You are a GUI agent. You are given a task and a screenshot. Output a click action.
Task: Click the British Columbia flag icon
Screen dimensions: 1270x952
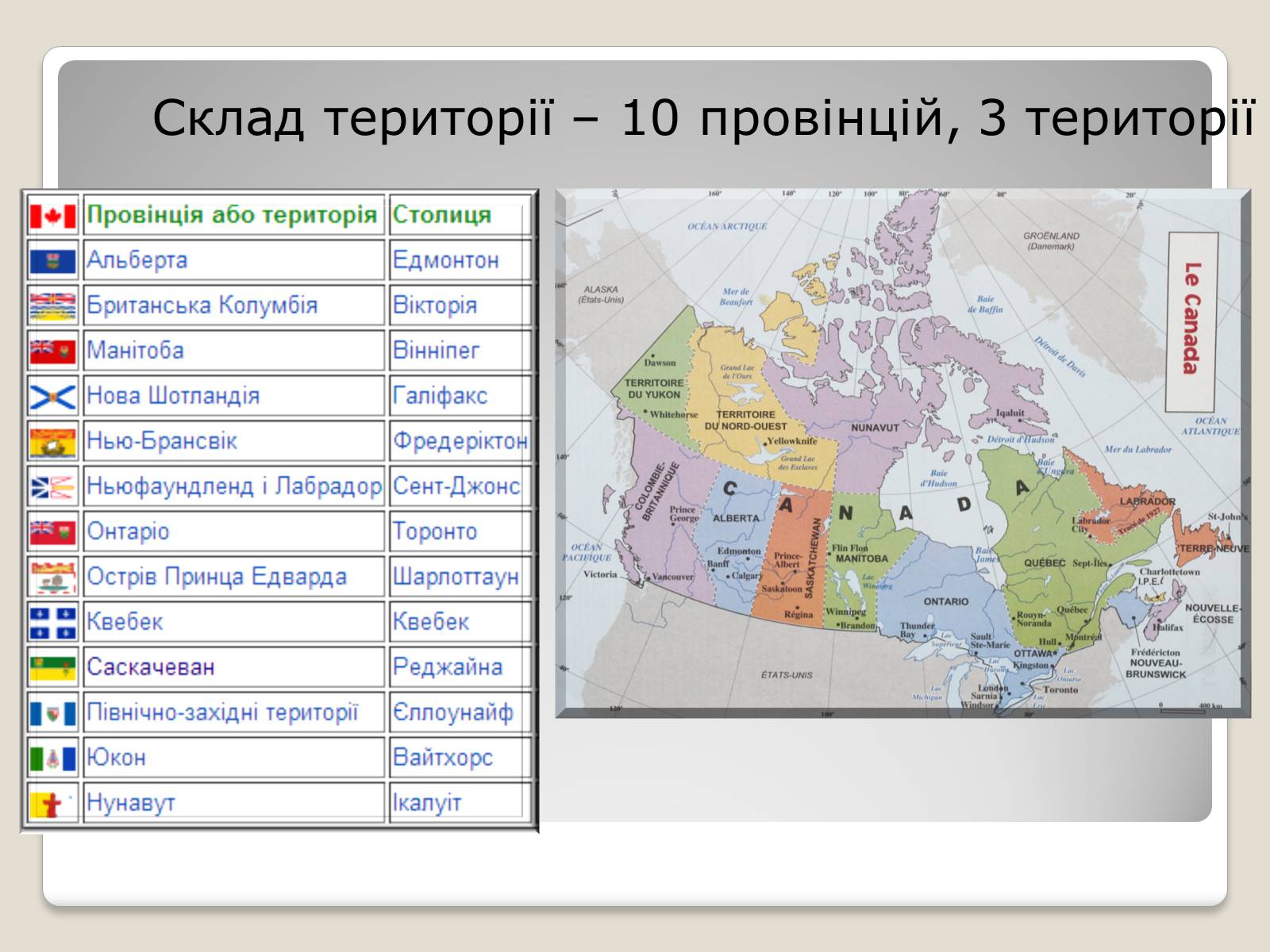pos(52,306)
